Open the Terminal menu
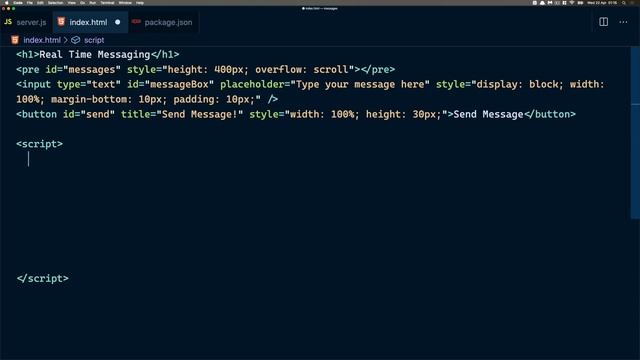The width and height of the screenshot is (640, 360). point(107,2)
